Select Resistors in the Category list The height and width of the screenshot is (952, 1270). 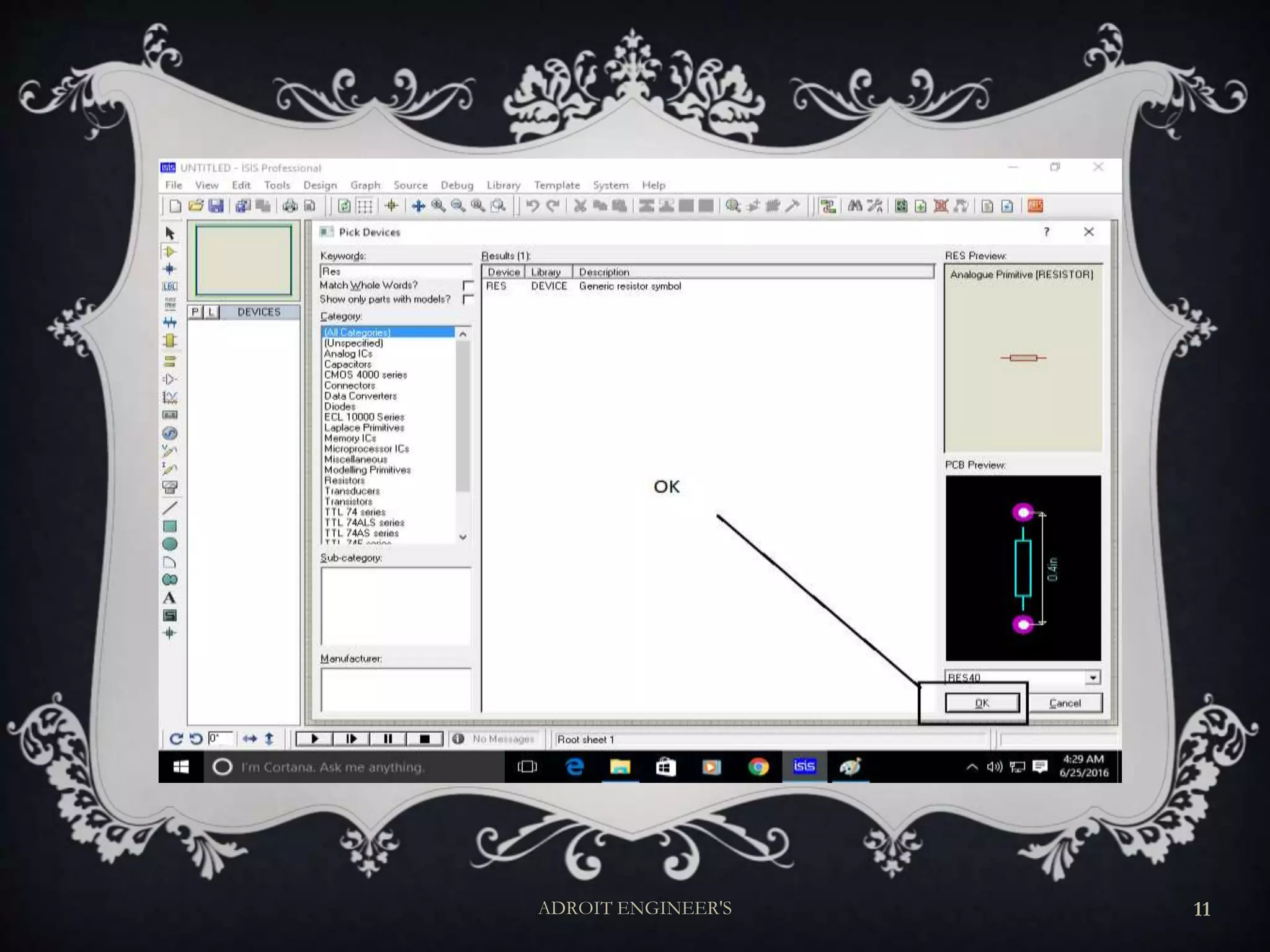[x=345, y=480]
